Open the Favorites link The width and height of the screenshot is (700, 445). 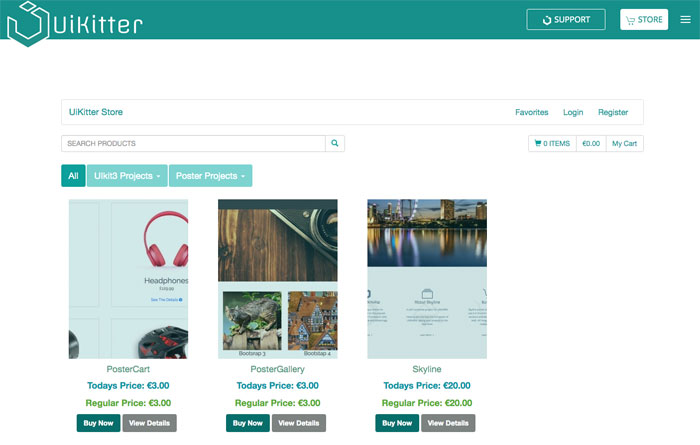pyautogui.click(x=531, y=112)
